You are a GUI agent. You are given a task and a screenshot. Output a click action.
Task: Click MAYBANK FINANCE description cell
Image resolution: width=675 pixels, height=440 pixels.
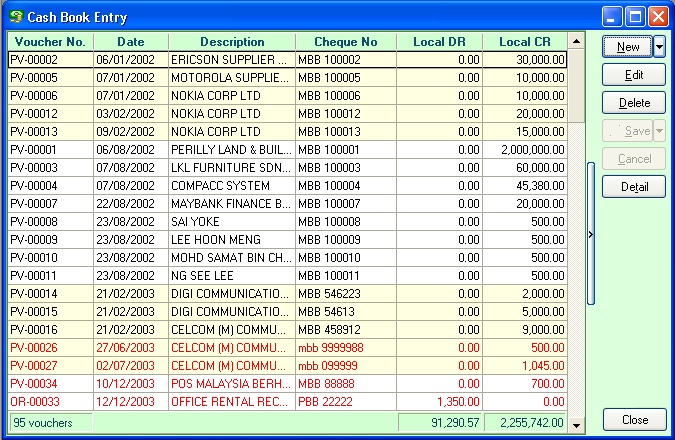point(232,204)
